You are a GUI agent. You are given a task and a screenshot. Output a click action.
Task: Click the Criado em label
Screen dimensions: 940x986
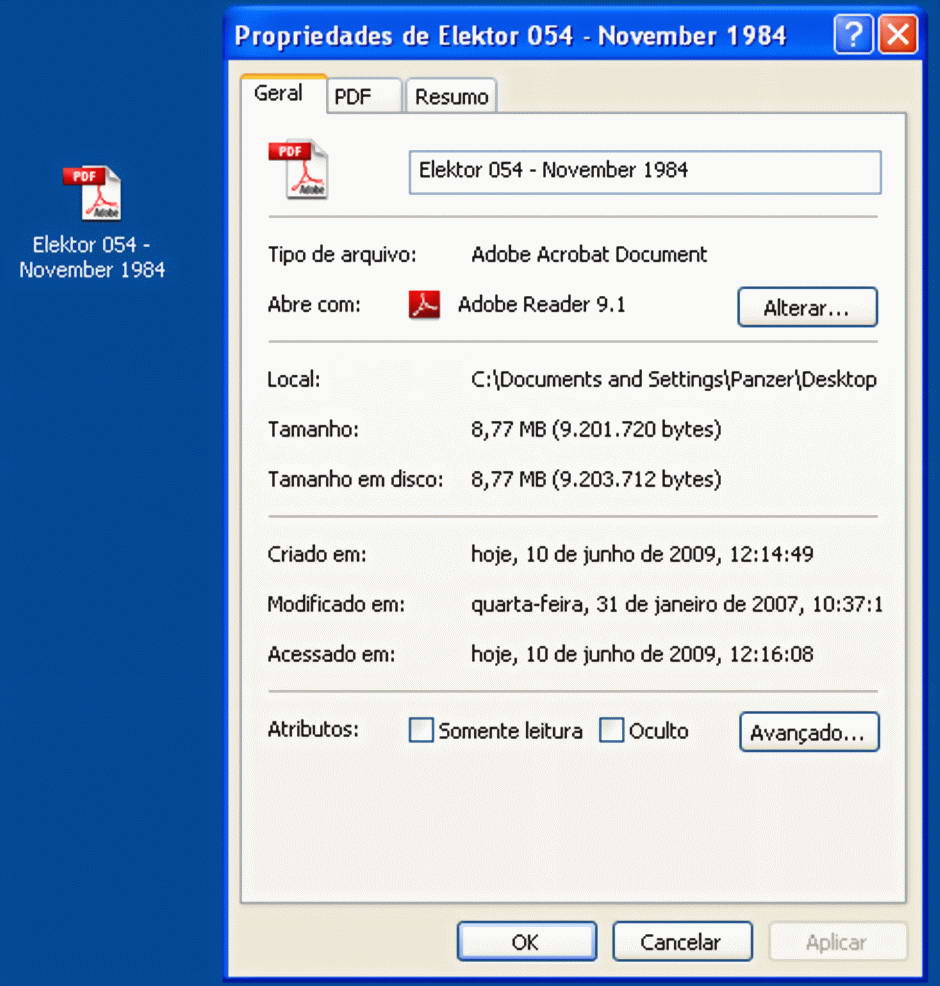[317, 554]
